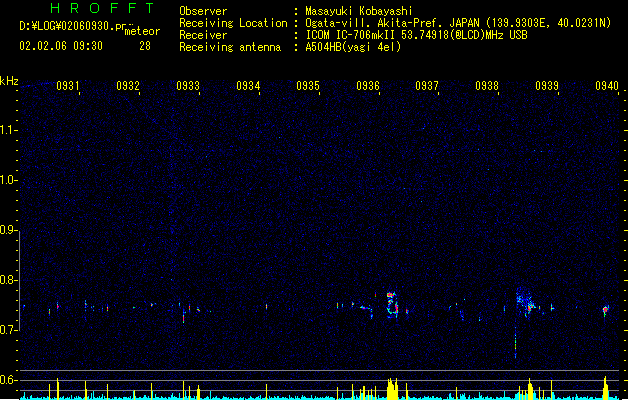Viewport: 629px width, 400px height.
Task: Click the 0938 time marker
Action: tap(487, 86)
